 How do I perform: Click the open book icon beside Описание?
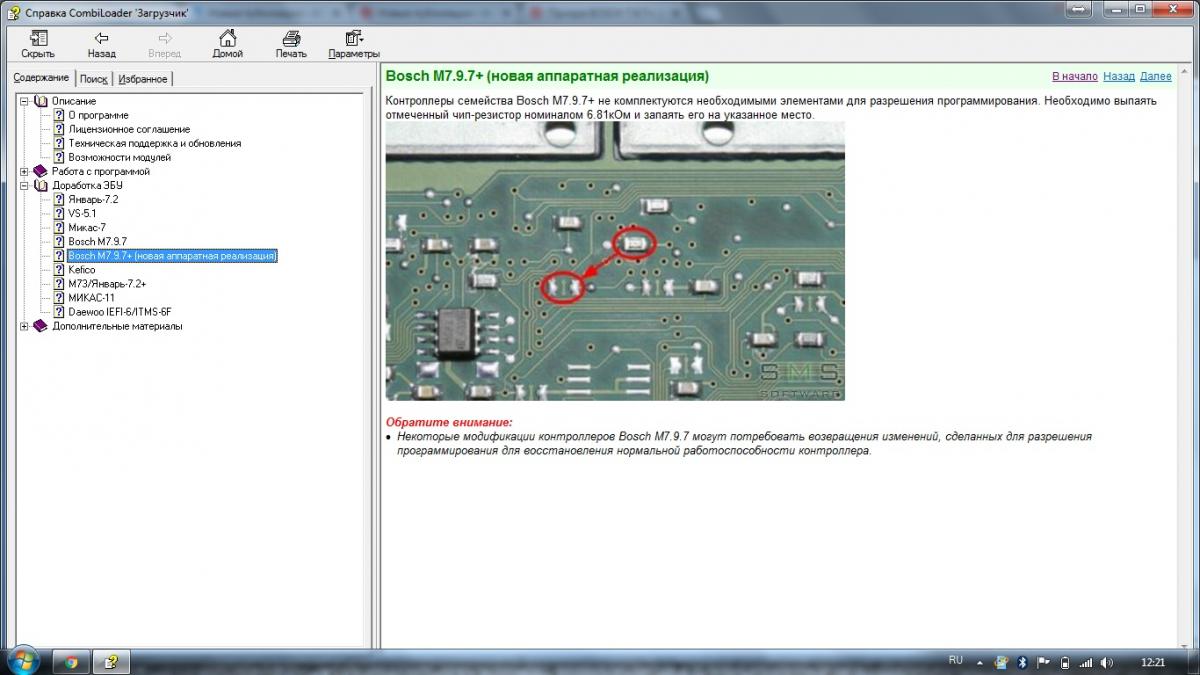point(41,101)
